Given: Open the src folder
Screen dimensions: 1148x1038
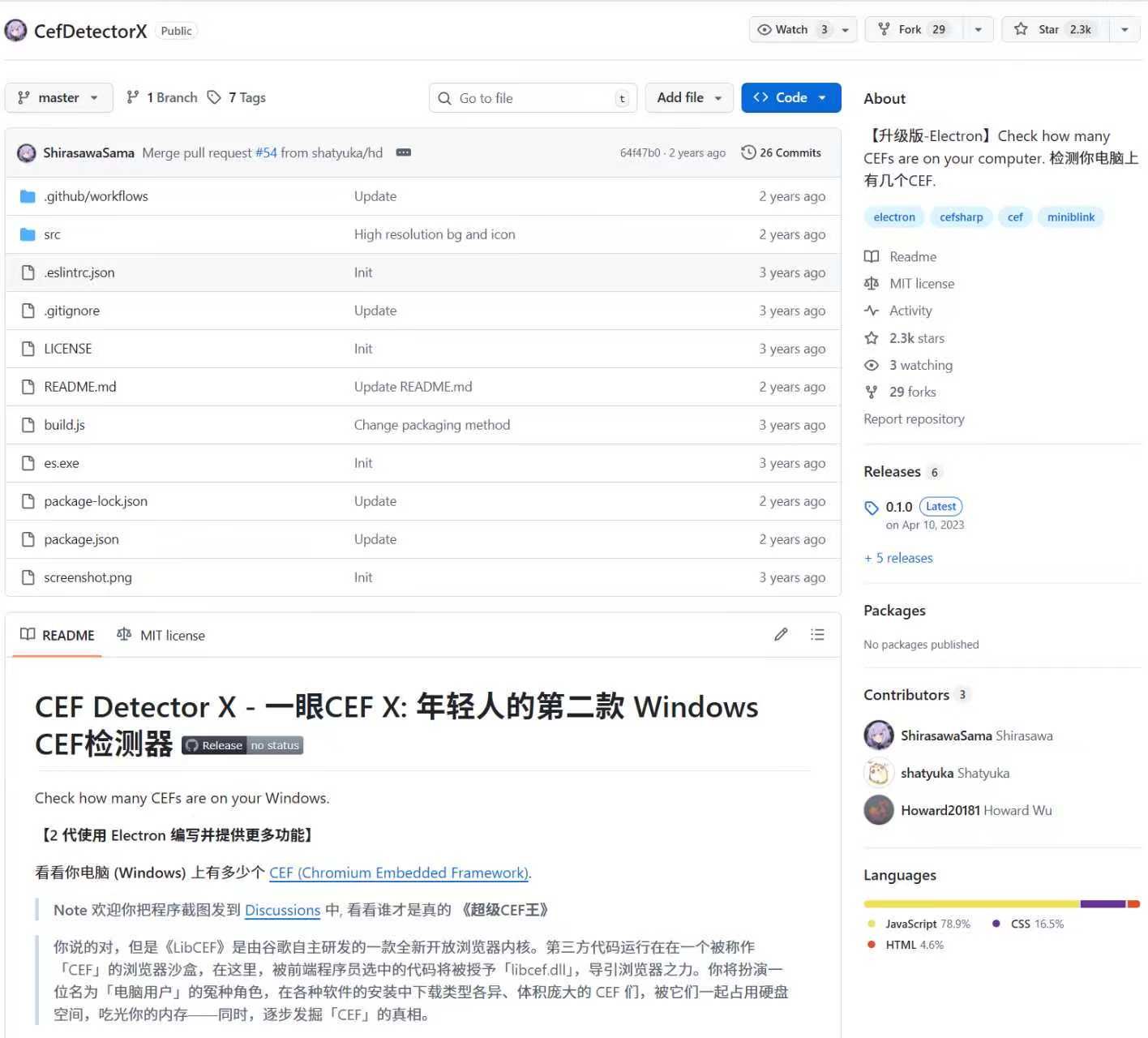Looking at the screenshot, I should [52, 234].
